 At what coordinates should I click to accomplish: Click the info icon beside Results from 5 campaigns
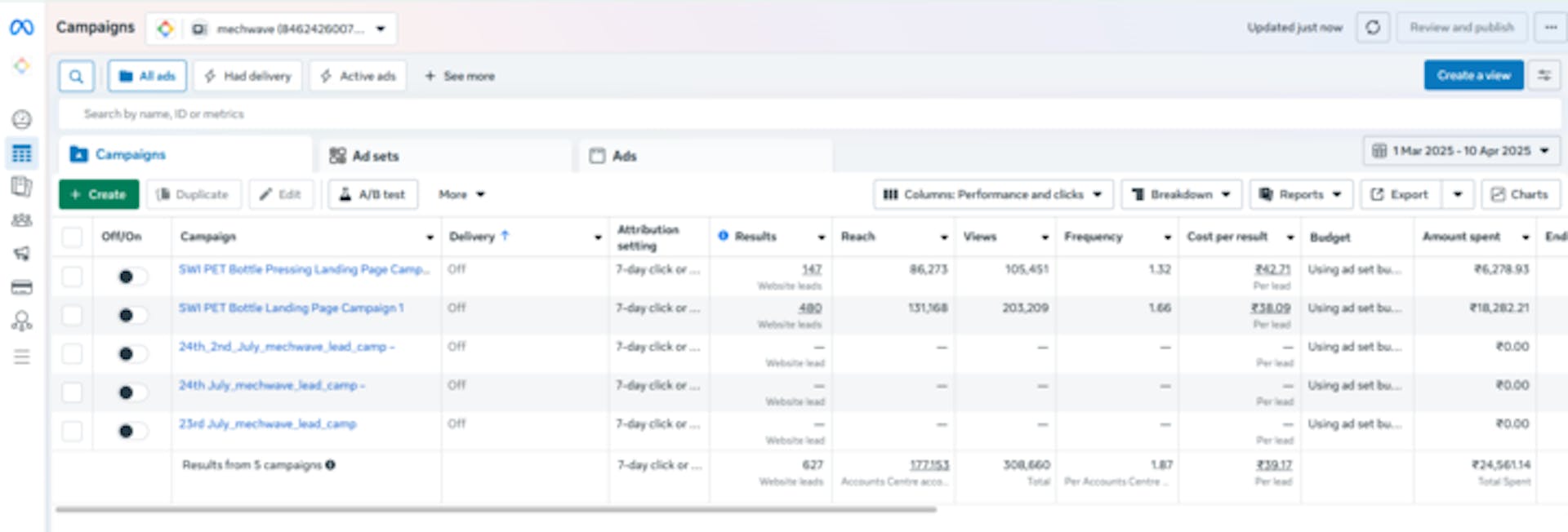pyautogui.click(x=331, y=465)
